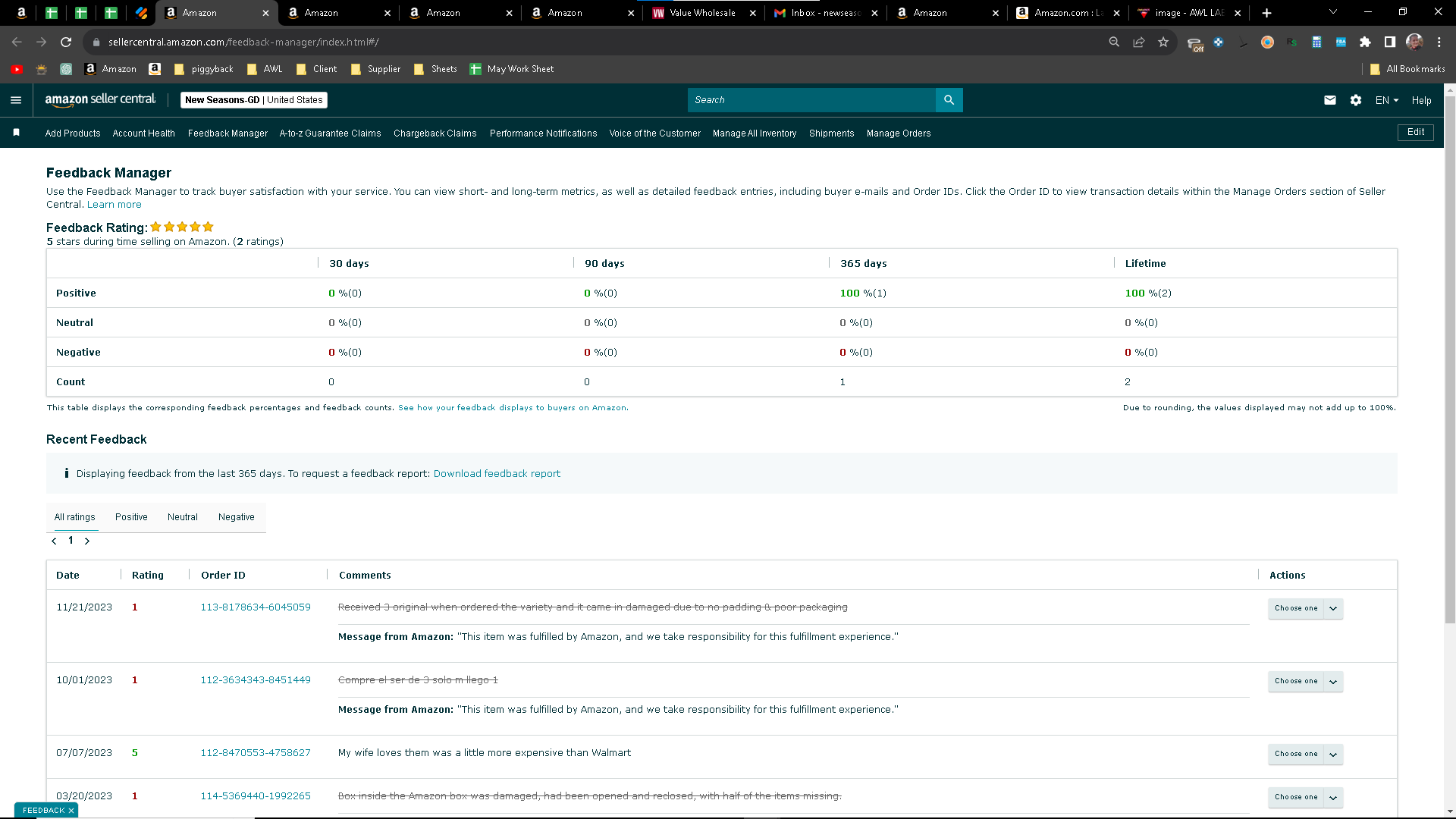Go to next feedback page arrow
1456x819 pixels.
87,541
